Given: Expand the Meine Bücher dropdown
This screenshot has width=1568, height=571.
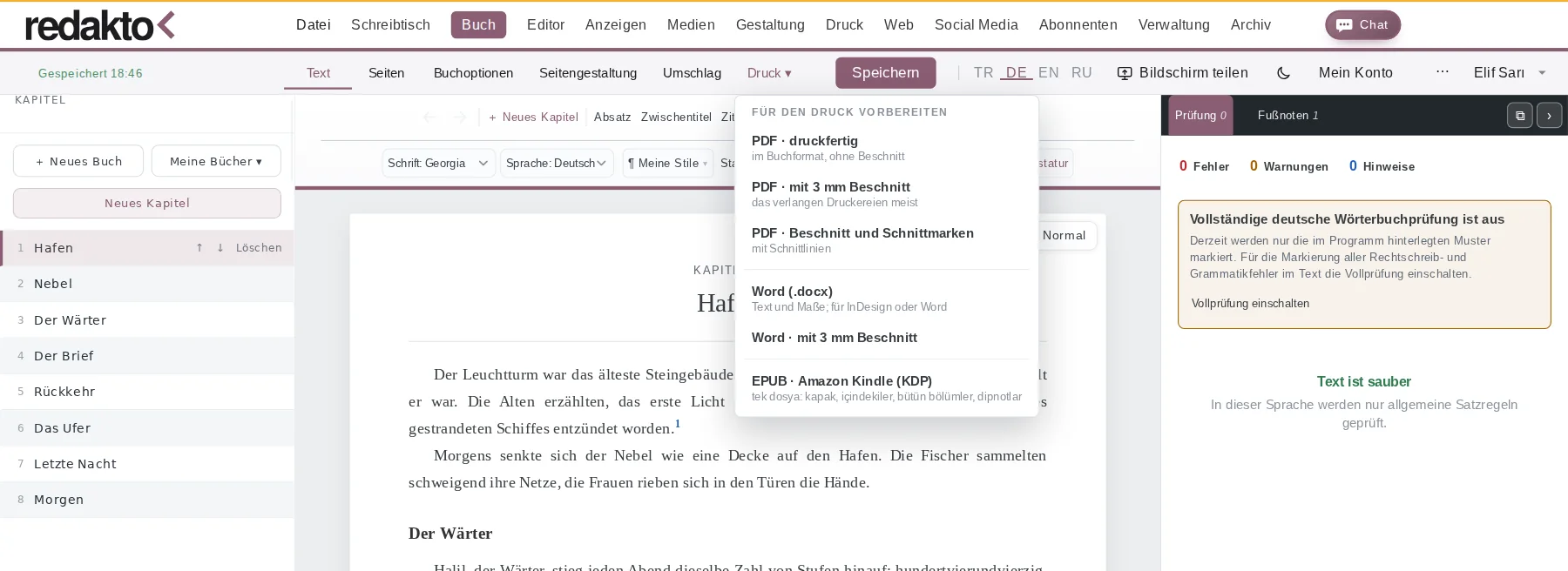Looking at the screenshot, I should [x=216, y=161].
